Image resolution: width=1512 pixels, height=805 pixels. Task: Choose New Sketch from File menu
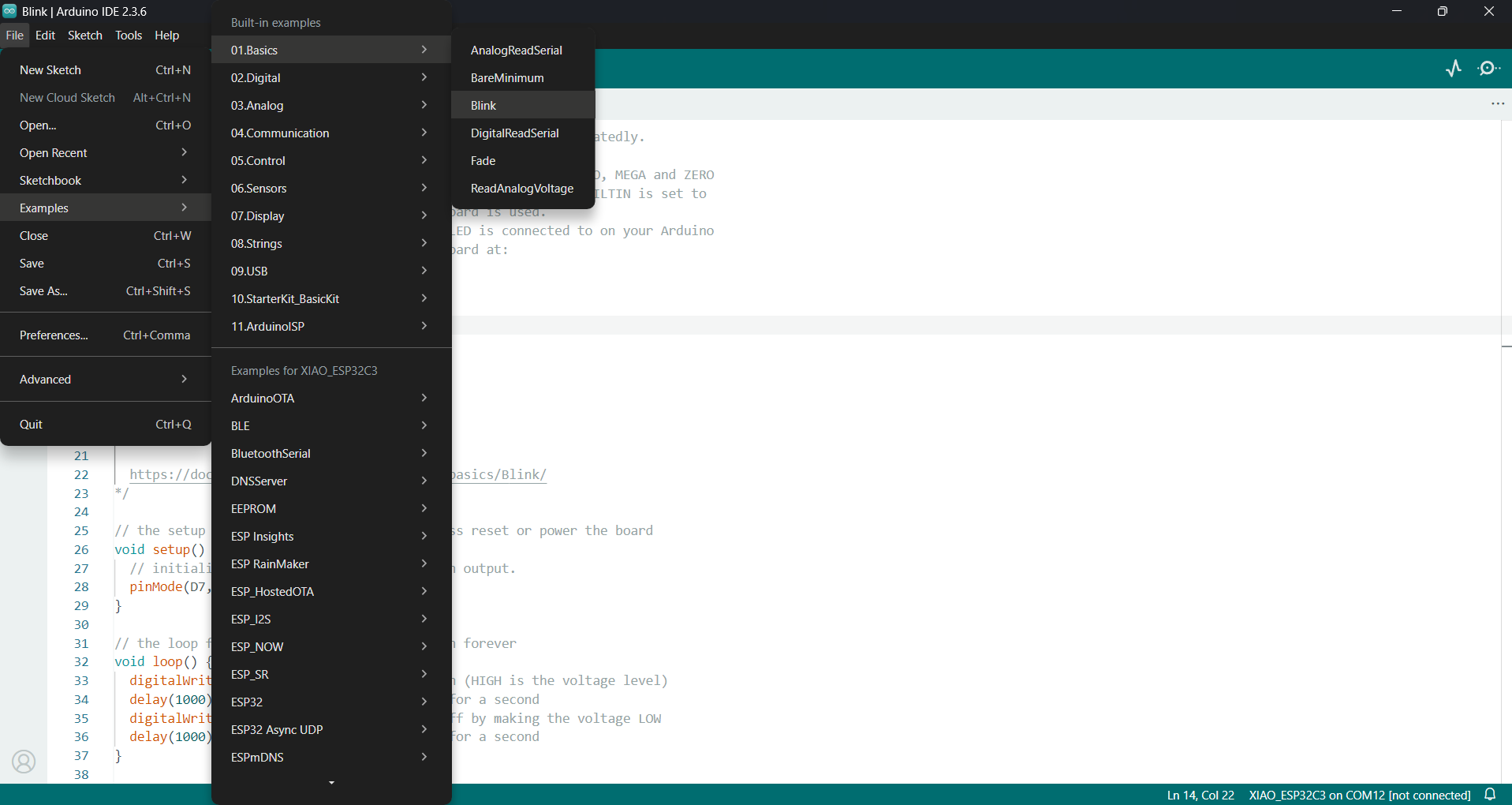tap(106, 70)
